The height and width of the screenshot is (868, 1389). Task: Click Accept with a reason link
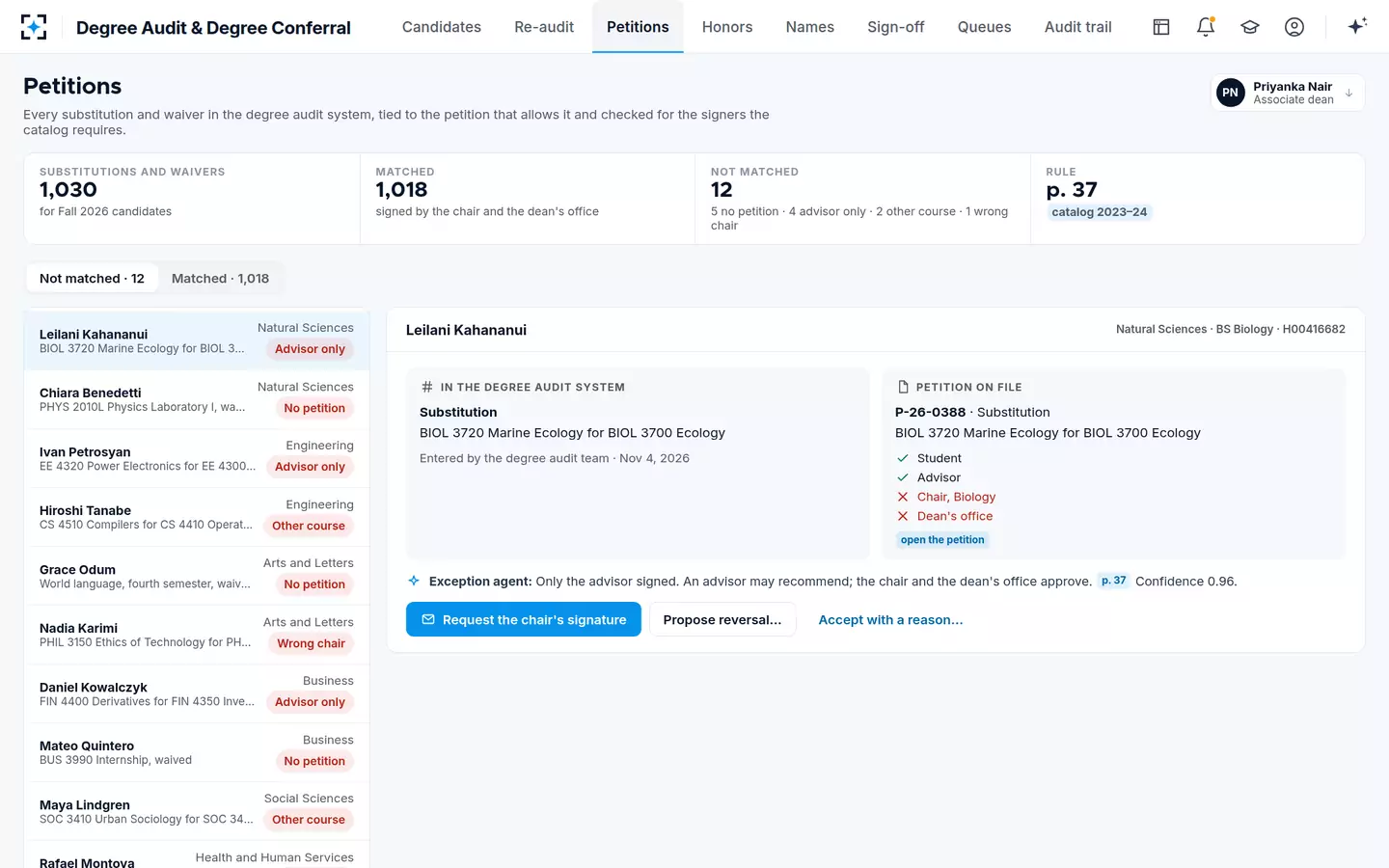point(890,620)
